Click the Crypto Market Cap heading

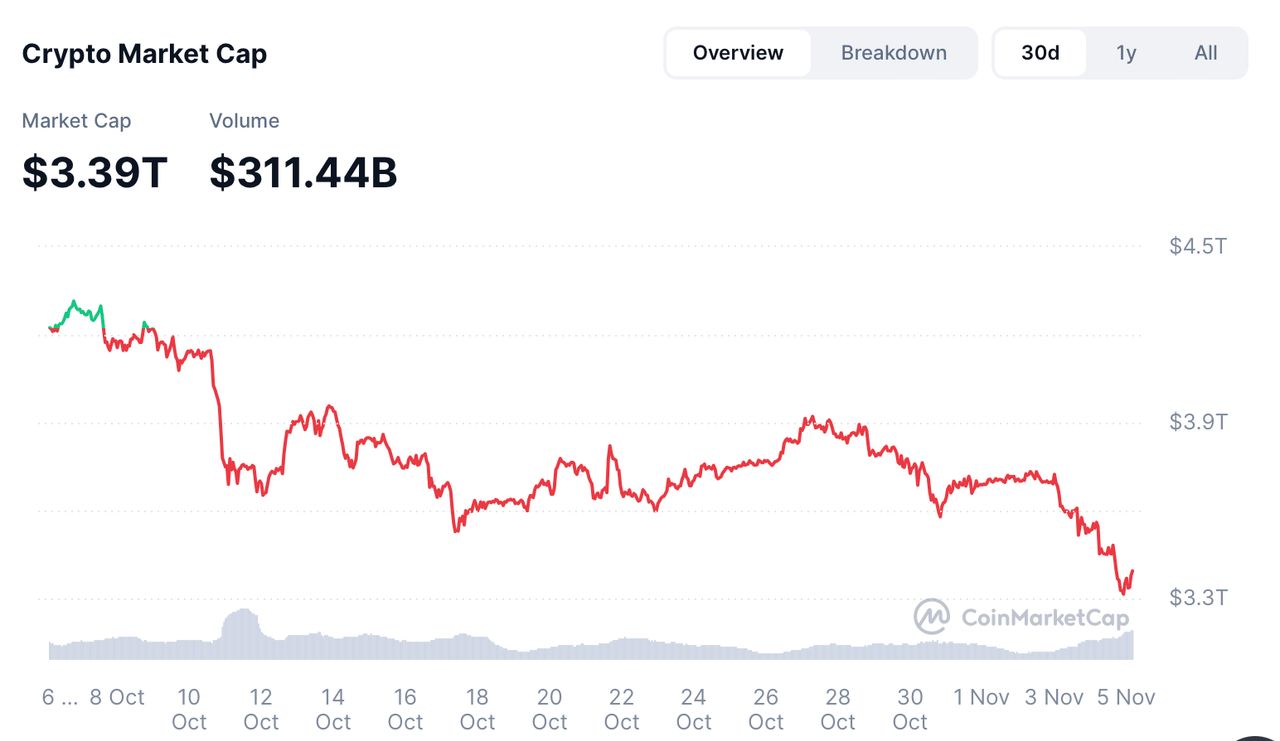pyautogui.click(x=144, y=53)
